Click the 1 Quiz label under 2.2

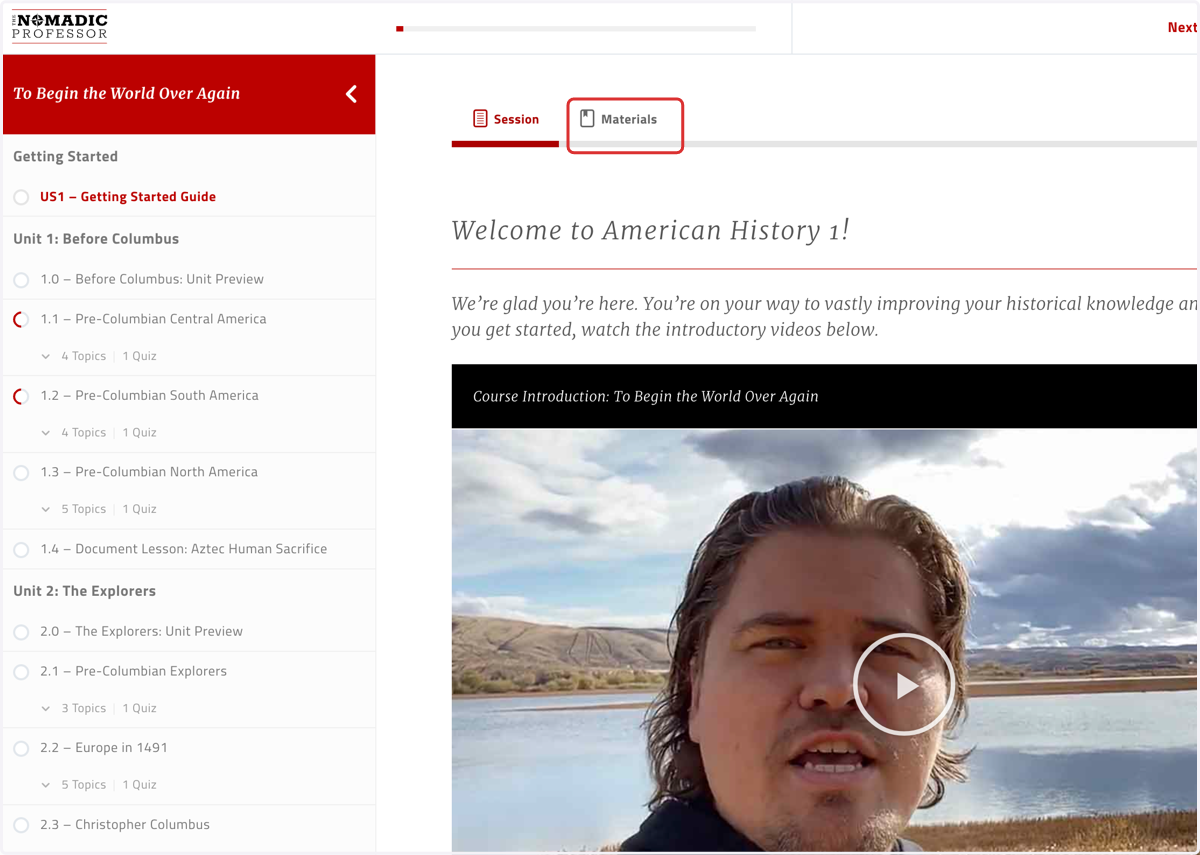click(x=139, y=785)
